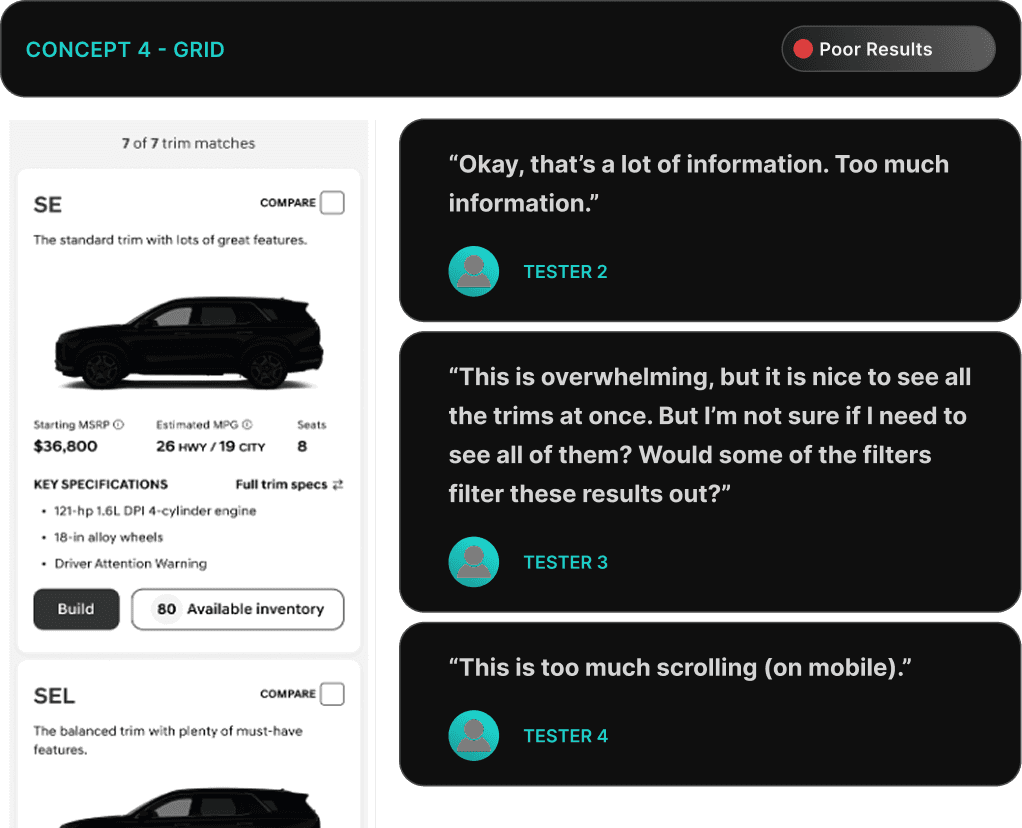Click the 18-in alloy wheels item
This screenshot has height=828, width=1022.
pyautogui.click(x=108, y=537)
